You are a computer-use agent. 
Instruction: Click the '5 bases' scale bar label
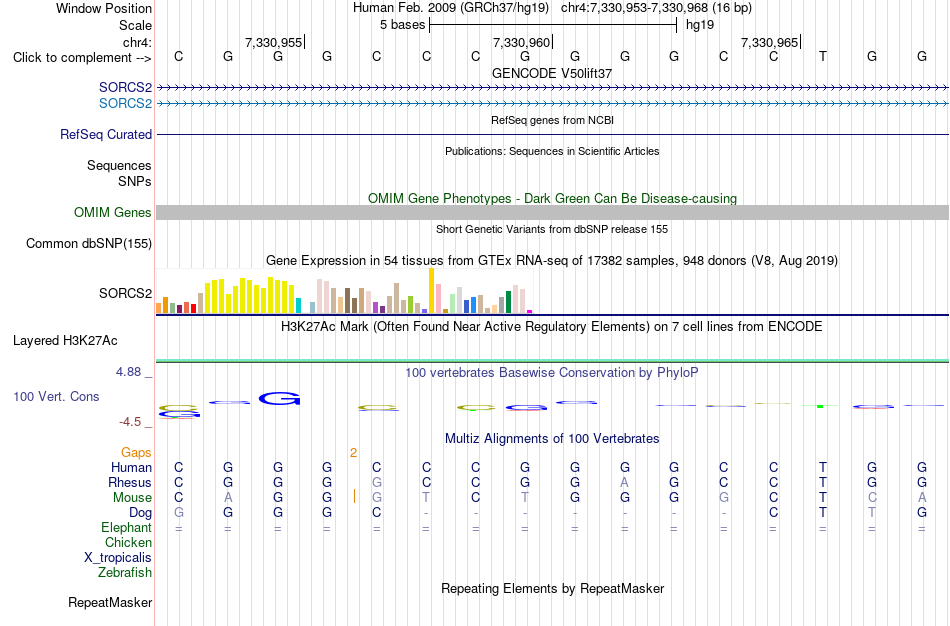pyautogui.click(x=402, y=25)
